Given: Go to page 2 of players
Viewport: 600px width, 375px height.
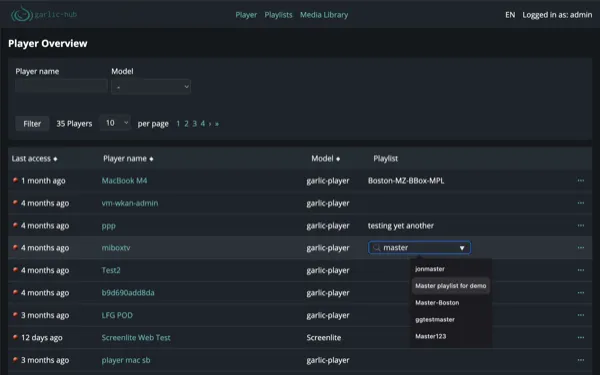Looking at the screenshot, I should click(186, 124).
